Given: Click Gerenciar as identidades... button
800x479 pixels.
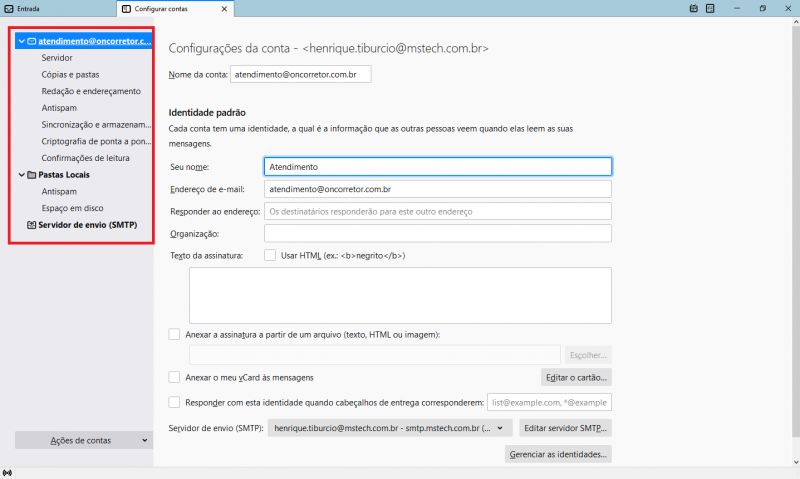Looking at the screenshot, I should pos(558,454).
